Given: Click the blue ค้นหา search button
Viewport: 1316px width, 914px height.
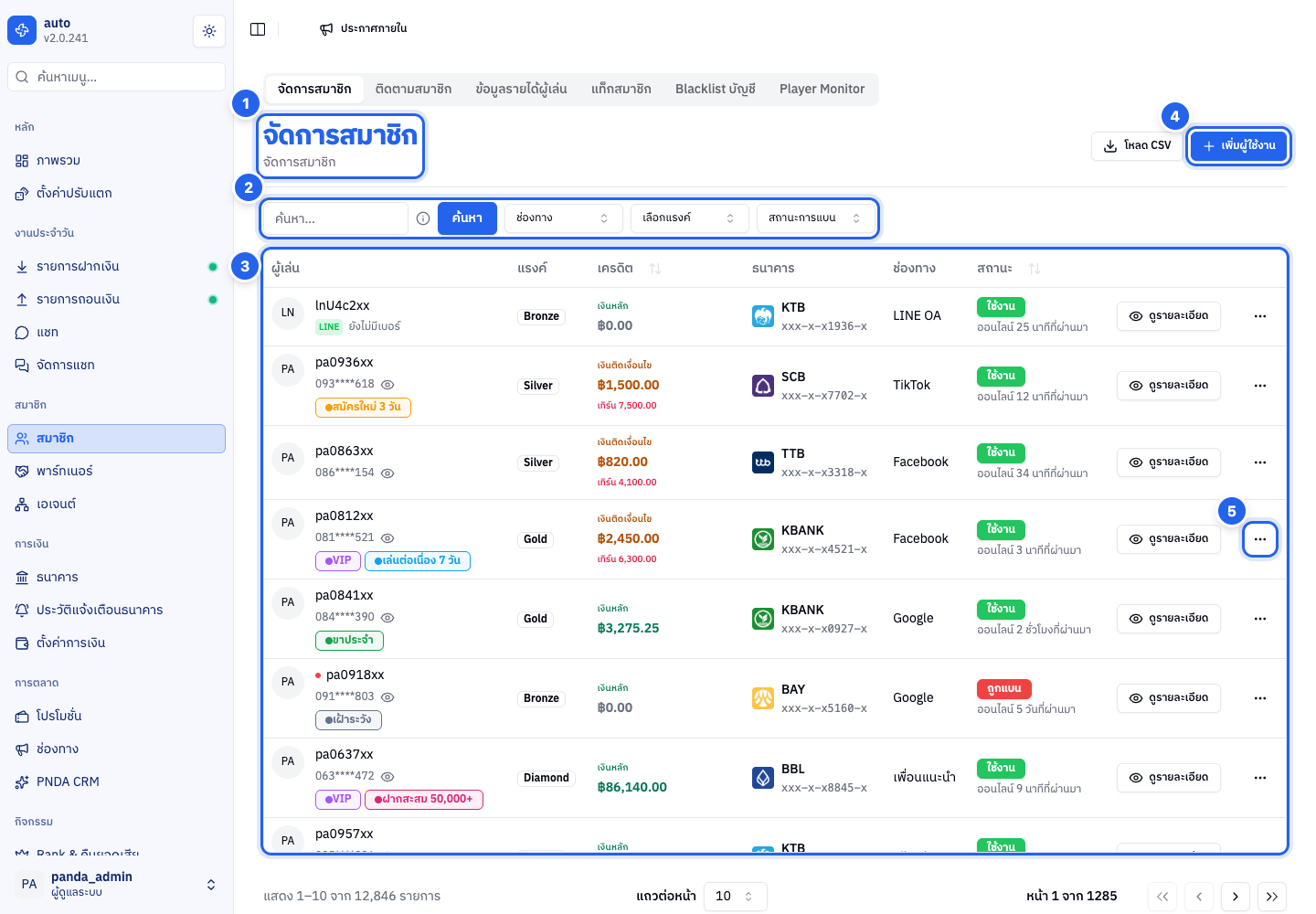Looking at the screenshot, I should (x=467, y=218).
